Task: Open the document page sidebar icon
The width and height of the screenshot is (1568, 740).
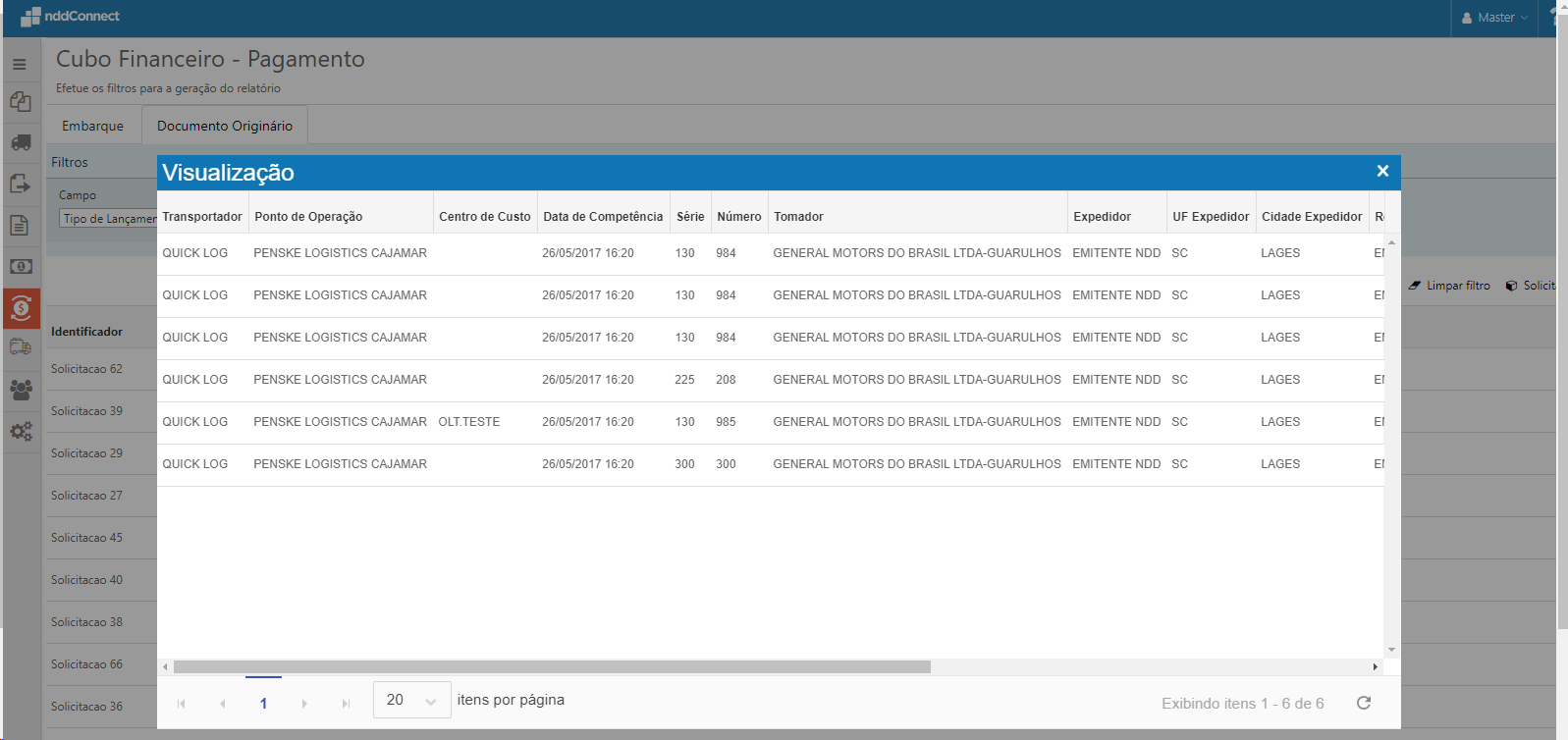Action: click(20, 226)
